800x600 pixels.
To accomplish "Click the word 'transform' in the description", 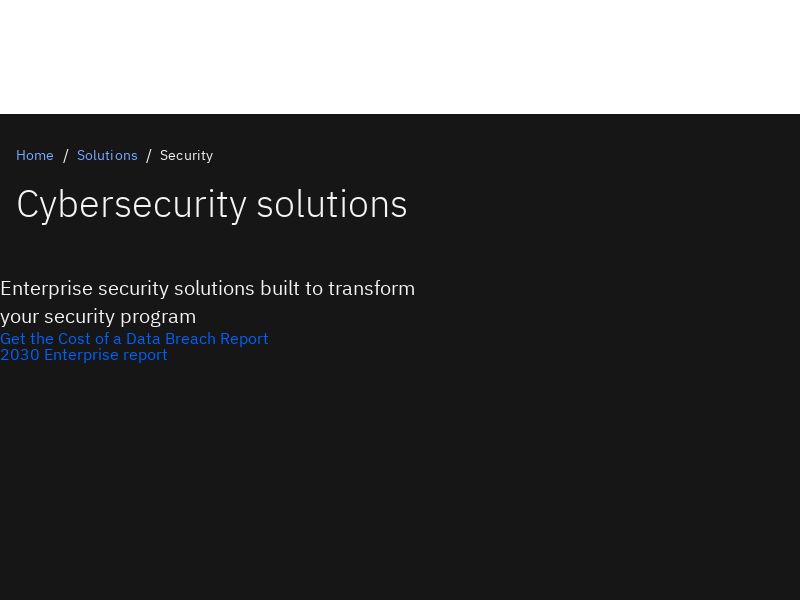I will point(371,288).
